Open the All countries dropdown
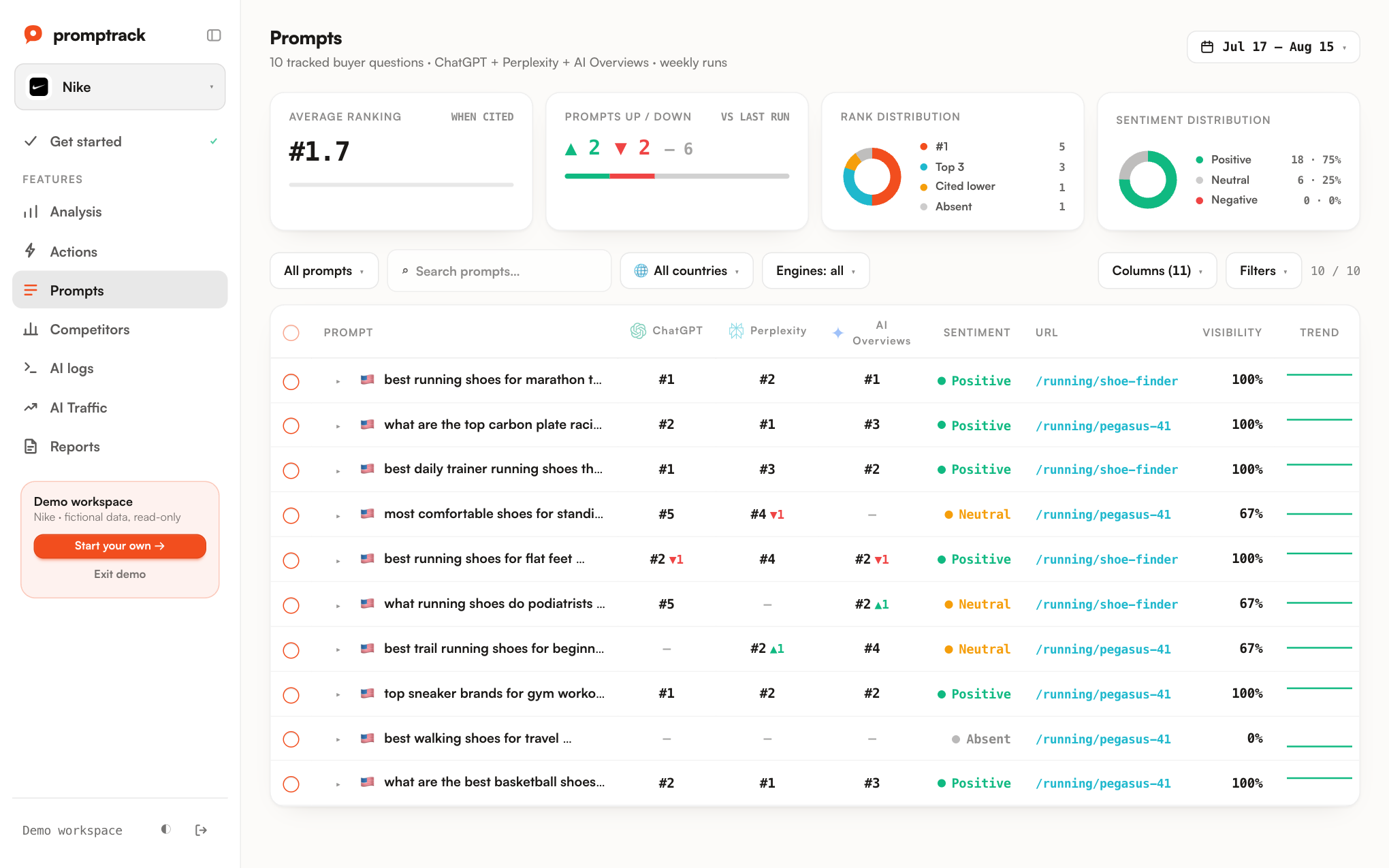The width and height of the screenshot is (1389, 868). click(686, 271)
